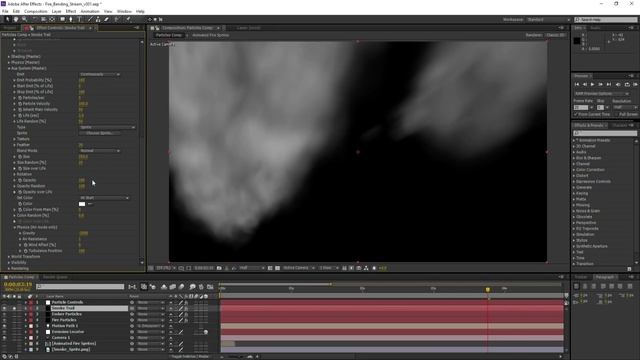Toggle visibility of Fire Particles layer
Screen dimensions: 640x360
[x=4, y=320]
